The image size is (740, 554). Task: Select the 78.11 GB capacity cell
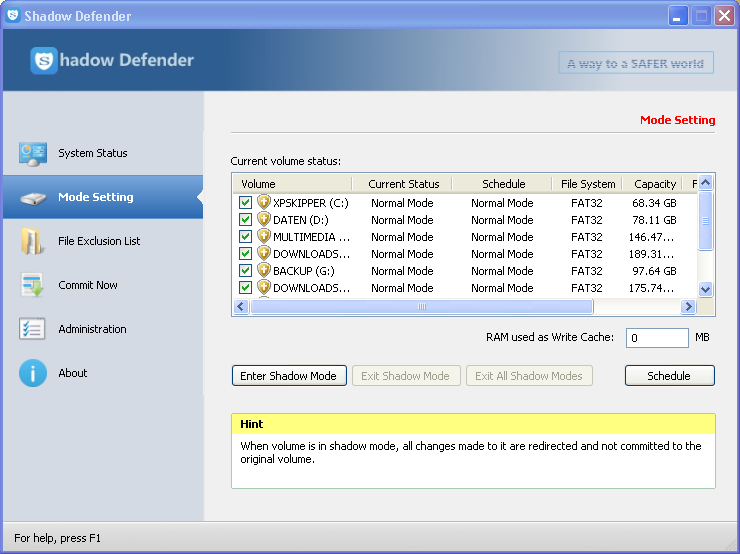654,220
